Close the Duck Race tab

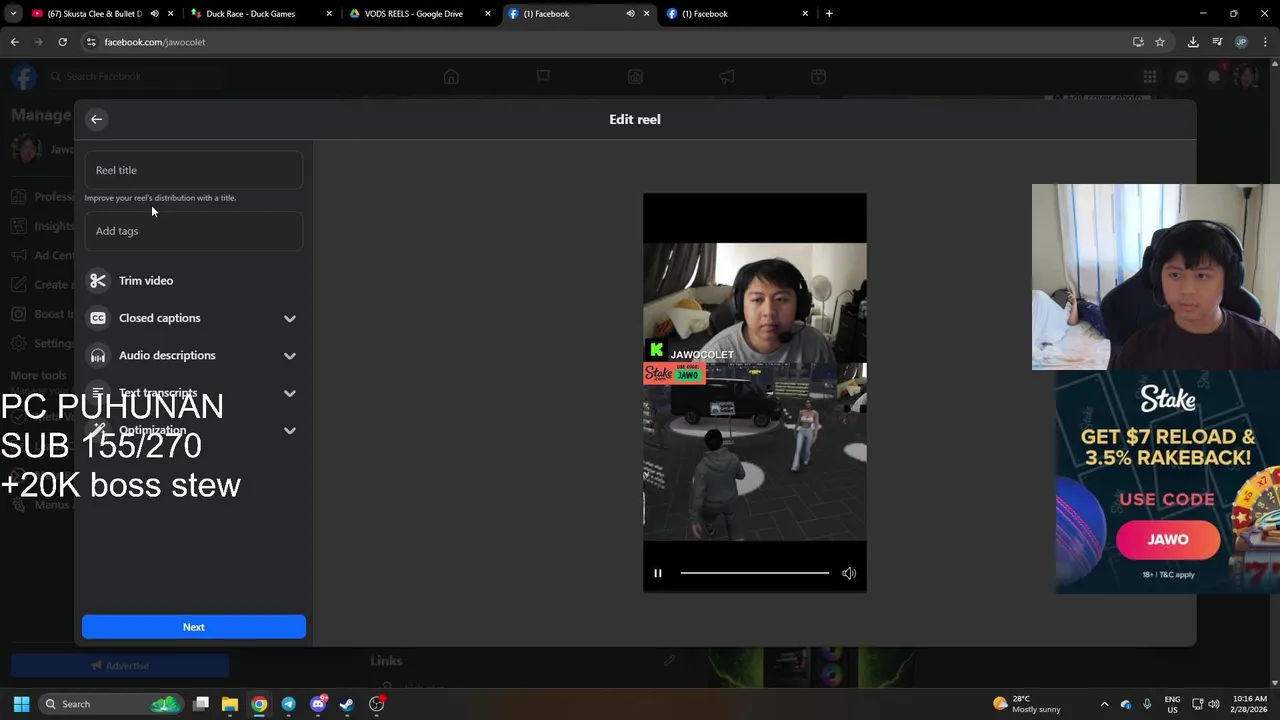pyautogui.click(x=329, y=14)
